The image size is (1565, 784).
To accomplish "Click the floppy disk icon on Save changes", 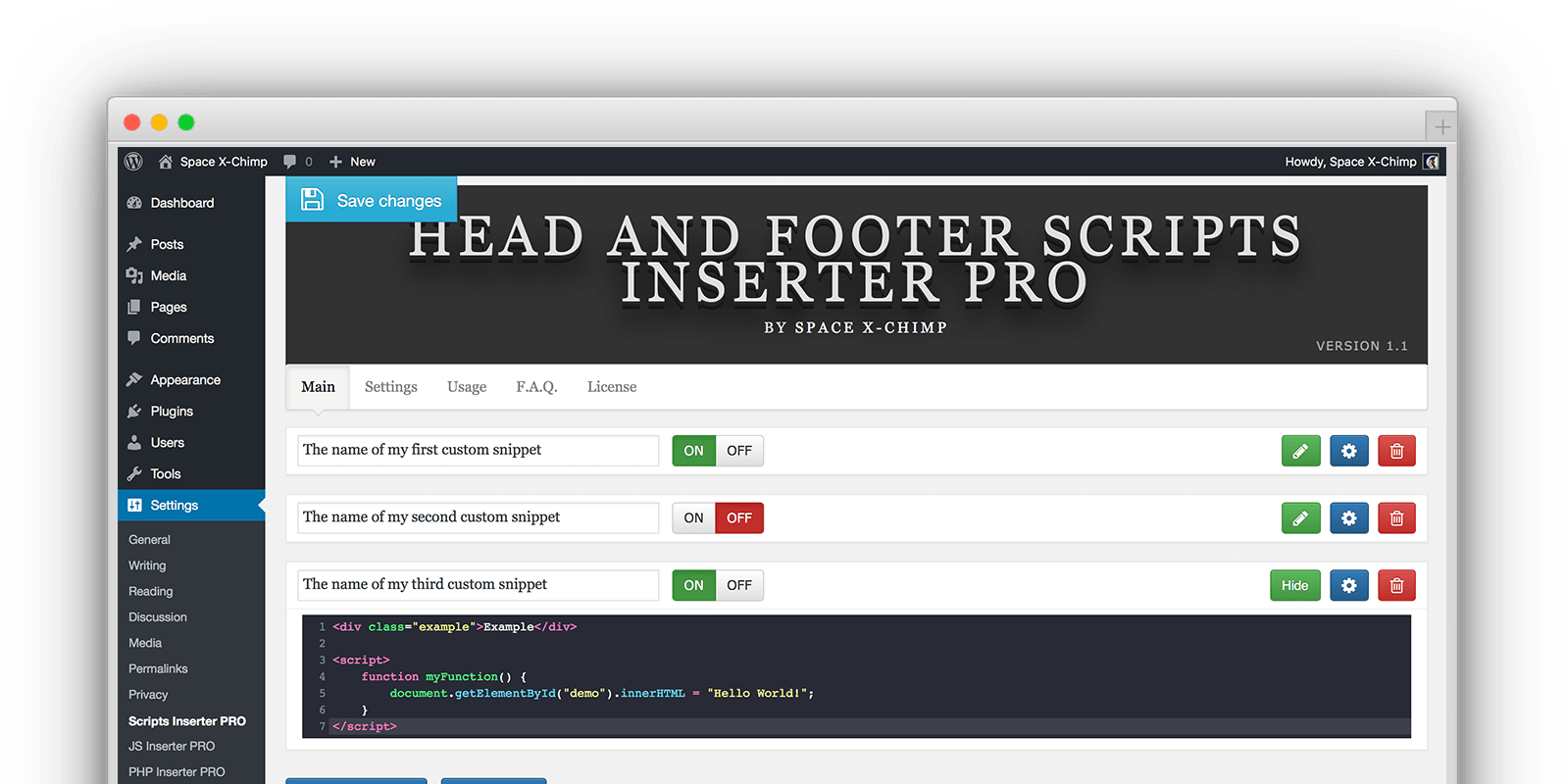I will (x=312, y=200).
